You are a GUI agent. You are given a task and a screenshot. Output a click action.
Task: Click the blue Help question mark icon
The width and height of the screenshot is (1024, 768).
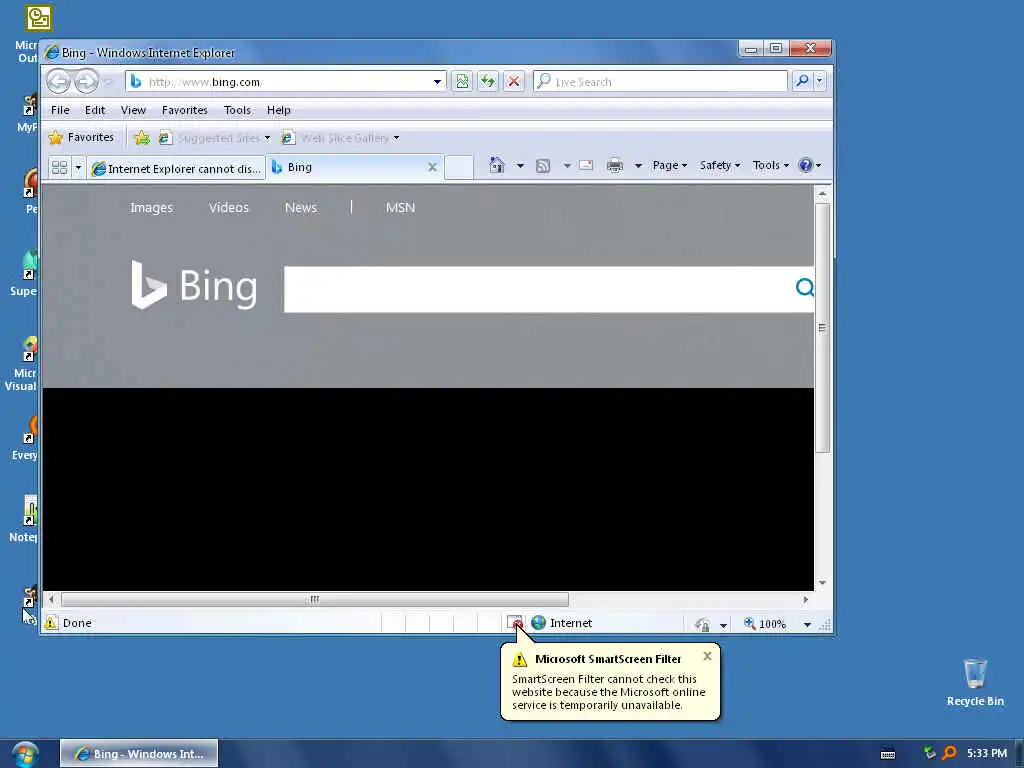click(x=806, y=165)
